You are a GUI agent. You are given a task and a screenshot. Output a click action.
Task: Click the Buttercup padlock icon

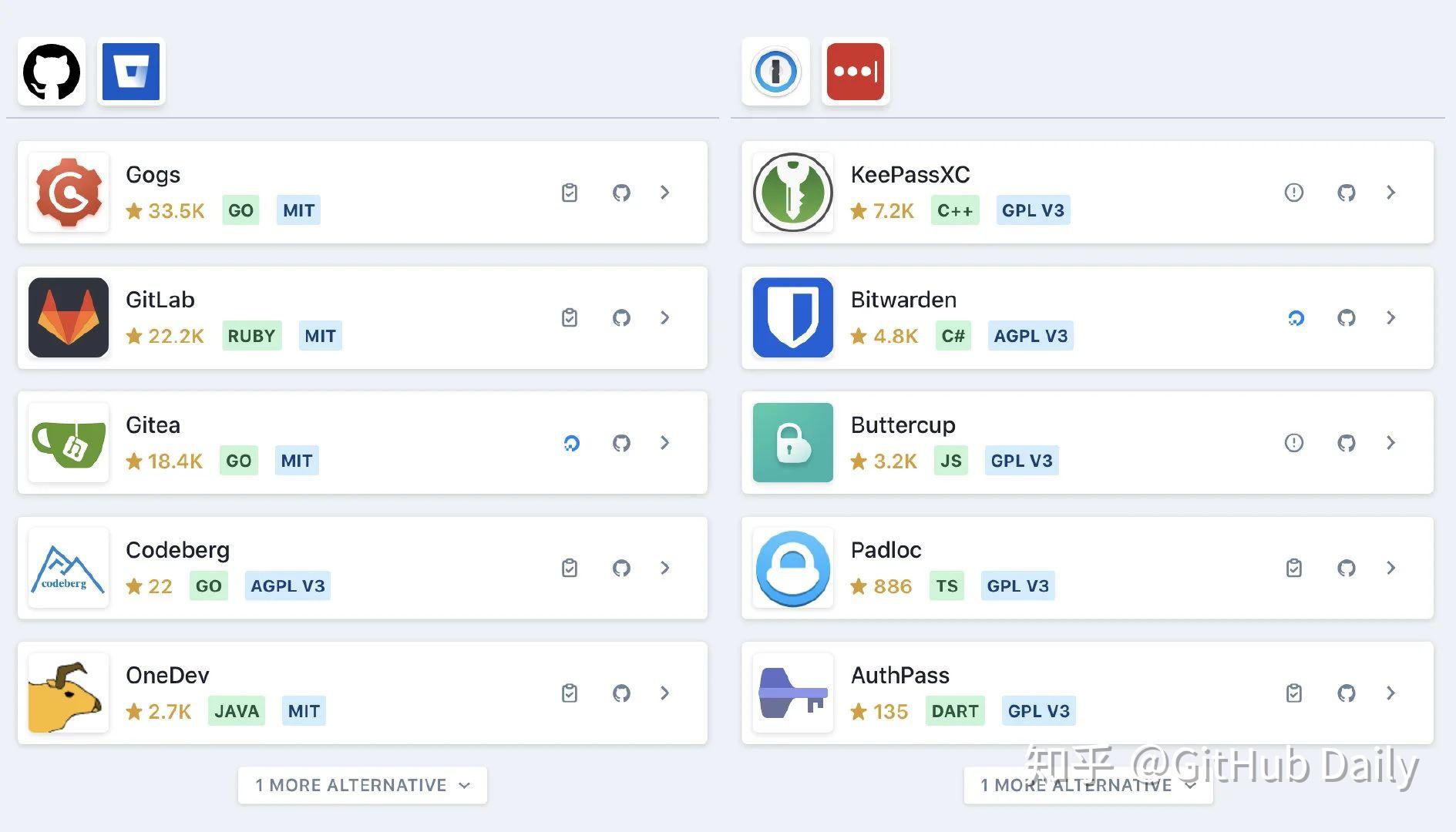tap(792, 443)
